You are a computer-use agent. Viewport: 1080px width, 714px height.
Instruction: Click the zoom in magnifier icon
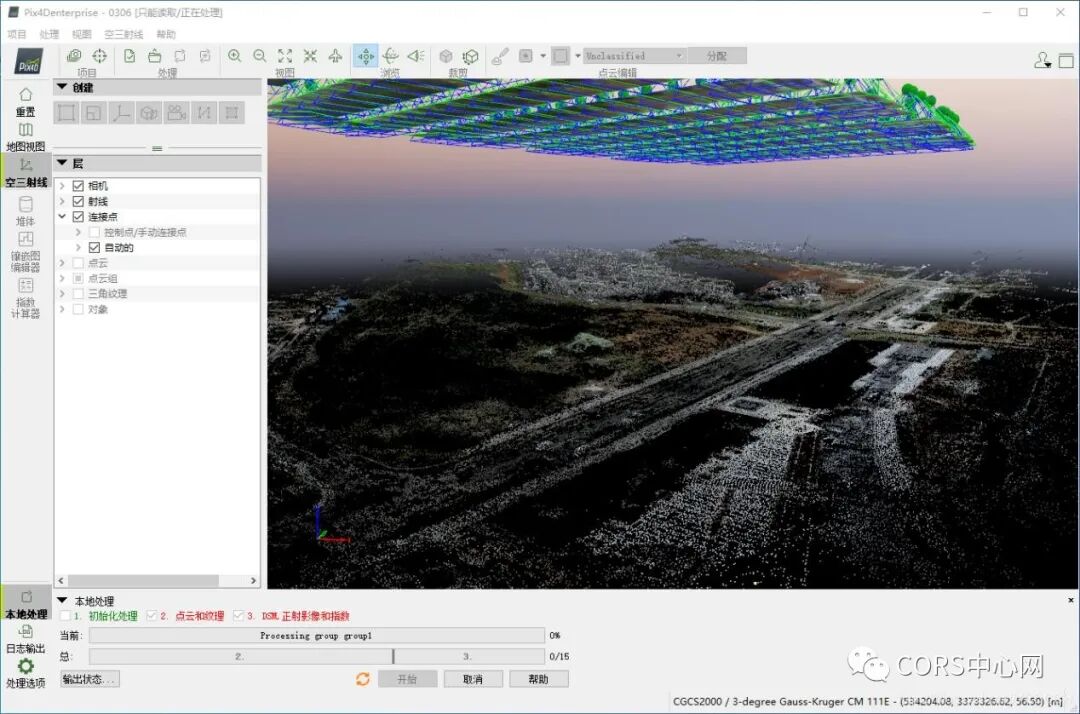click(x=234, y=56)
